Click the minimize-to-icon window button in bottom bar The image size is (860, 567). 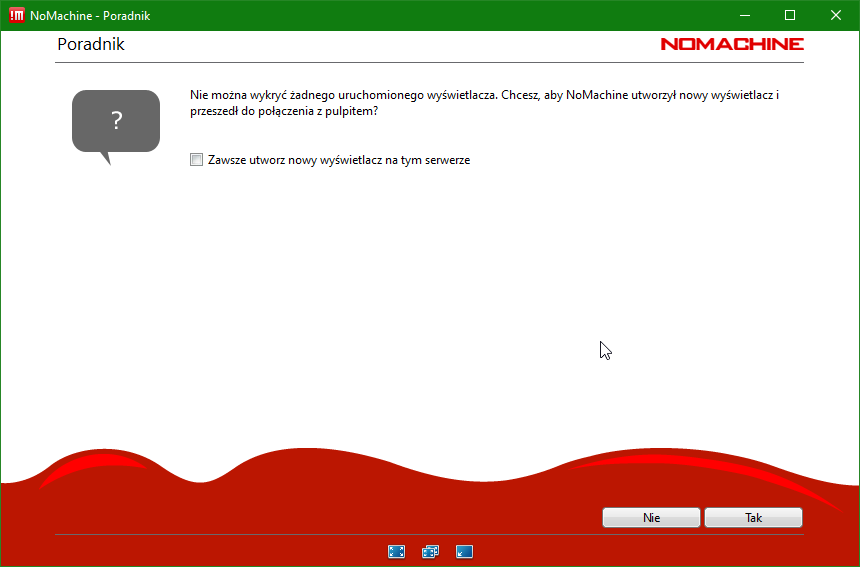click(x=464, y=551)
